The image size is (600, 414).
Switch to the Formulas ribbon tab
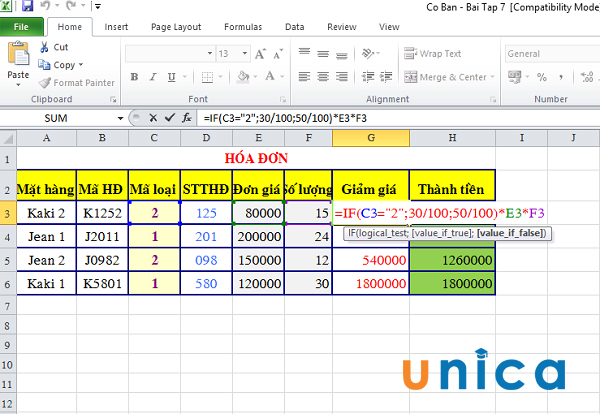[243, 27]
